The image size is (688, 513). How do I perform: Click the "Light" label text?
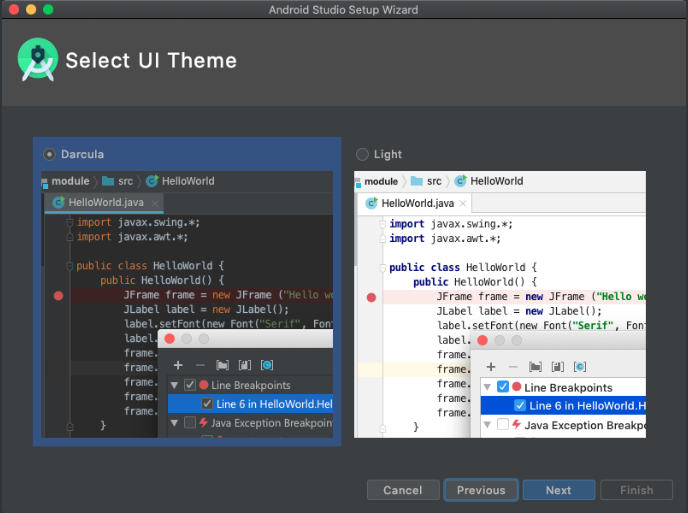[388, 154]
